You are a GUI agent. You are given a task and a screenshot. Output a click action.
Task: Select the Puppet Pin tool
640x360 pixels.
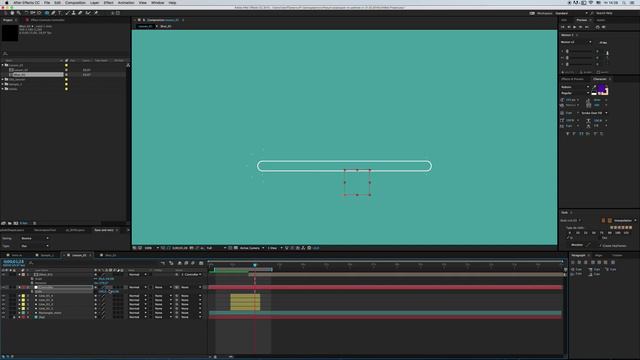tap(96, 13)
